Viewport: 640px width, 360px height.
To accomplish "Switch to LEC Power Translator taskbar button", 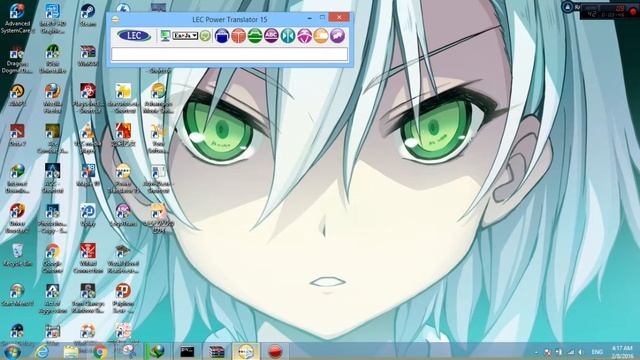I will [246, 351].
